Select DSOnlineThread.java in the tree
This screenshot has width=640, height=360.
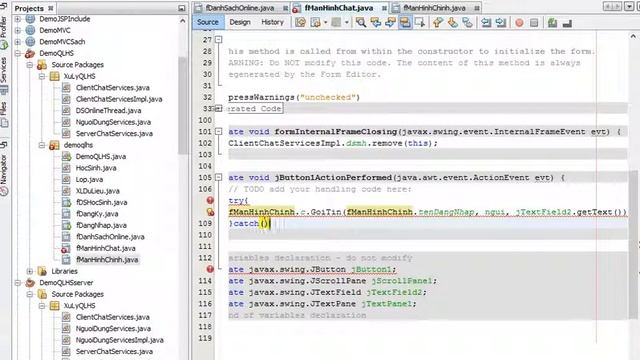[109, 111]
